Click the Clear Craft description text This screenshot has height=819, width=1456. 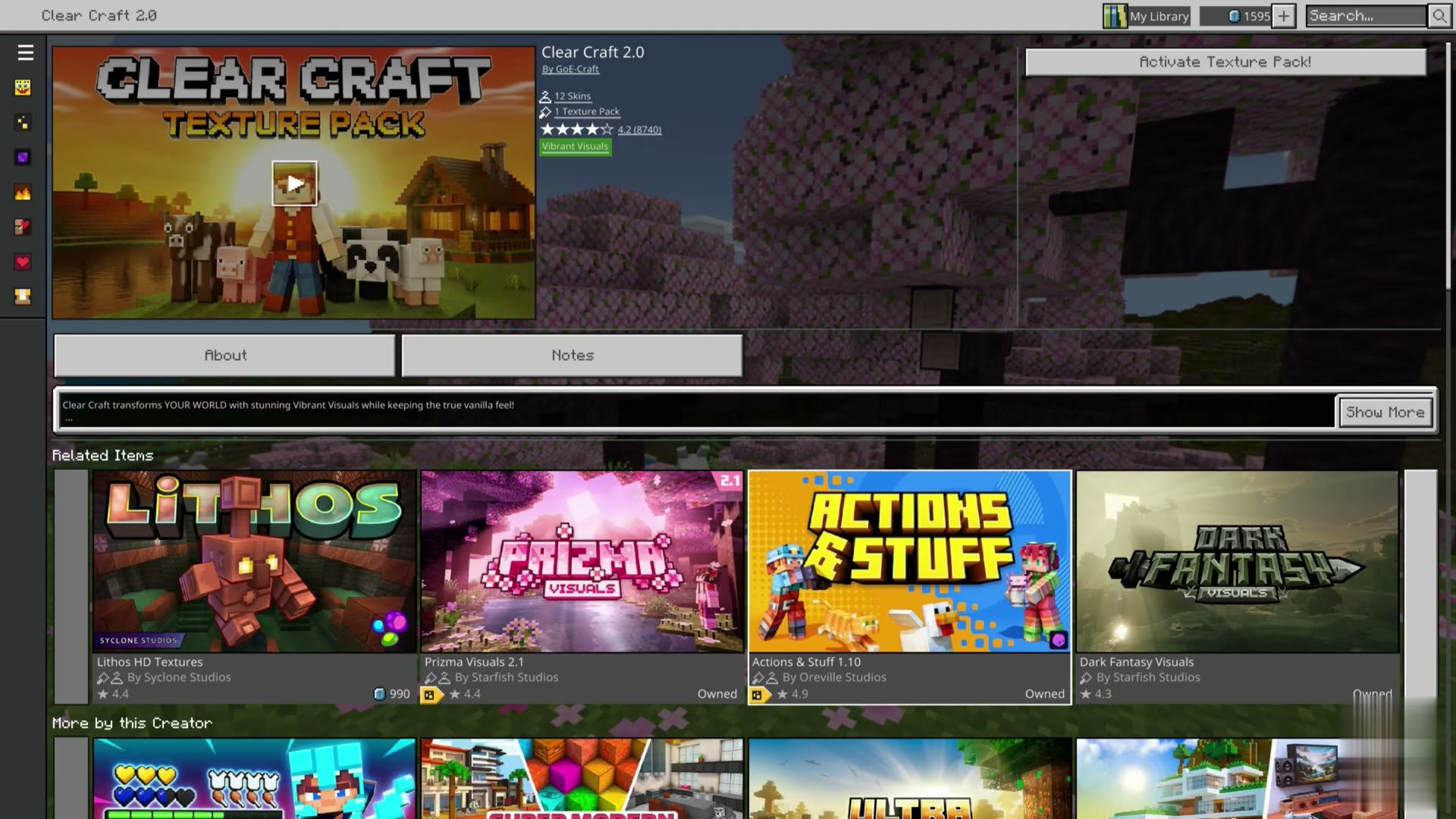[288, 405]
